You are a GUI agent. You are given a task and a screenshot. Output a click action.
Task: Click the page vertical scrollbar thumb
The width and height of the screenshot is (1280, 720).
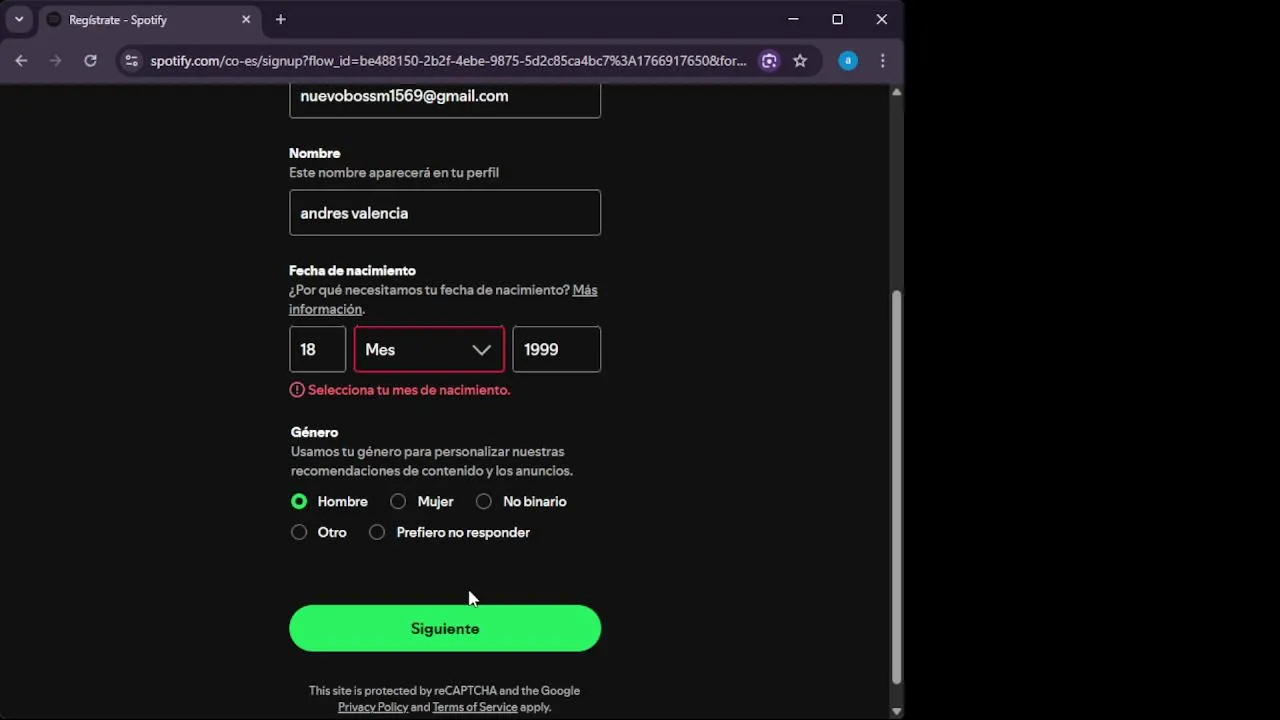pos(896,486)
